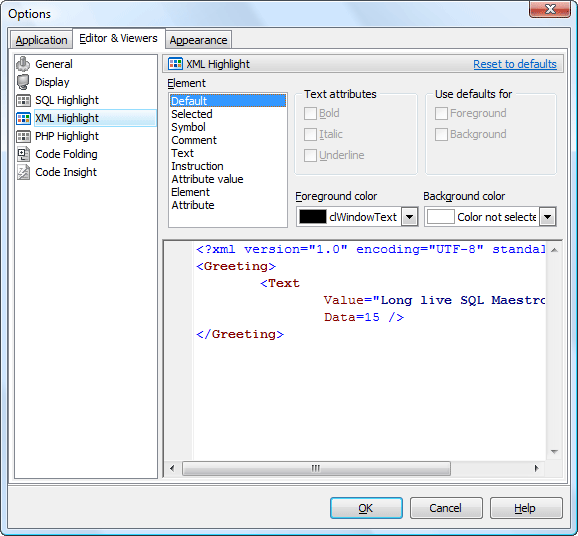
Task: Click the General settings icon in sidebar
Action: (x=23, y=64)
